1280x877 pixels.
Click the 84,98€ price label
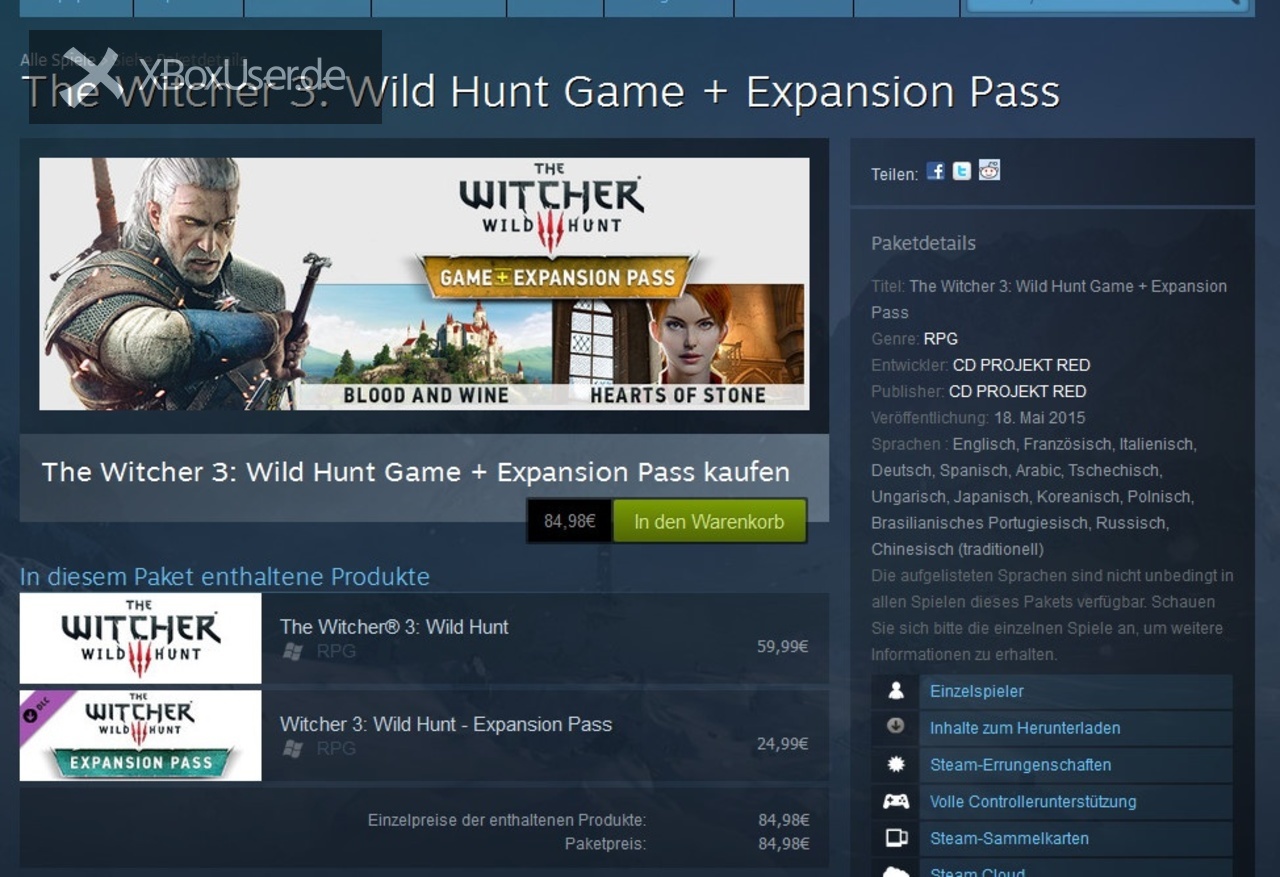pyautogui.click(x=570, y=521)
